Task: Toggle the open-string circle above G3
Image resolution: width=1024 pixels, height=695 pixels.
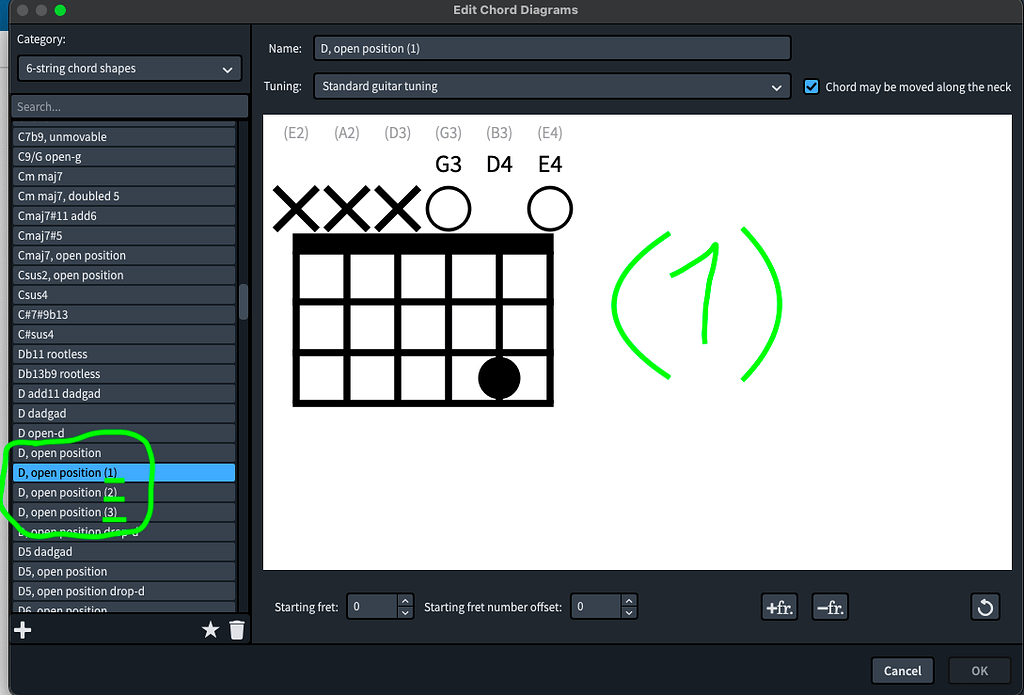Action: (448, 208)
